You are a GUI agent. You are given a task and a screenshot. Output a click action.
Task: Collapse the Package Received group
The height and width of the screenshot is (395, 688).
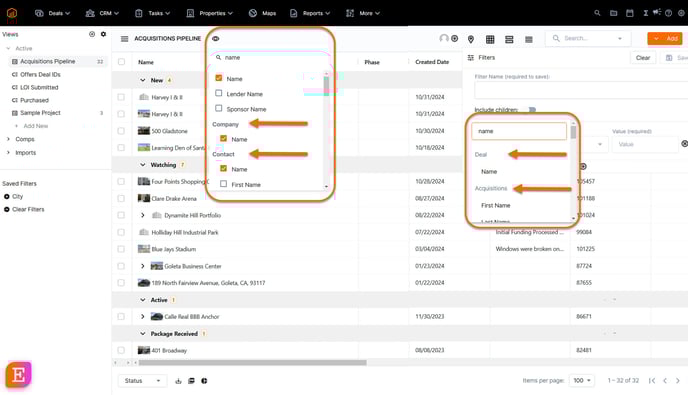143,334
